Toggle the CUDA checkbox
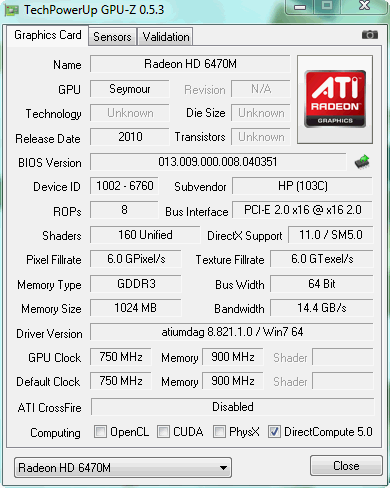 tap(163, 432)
